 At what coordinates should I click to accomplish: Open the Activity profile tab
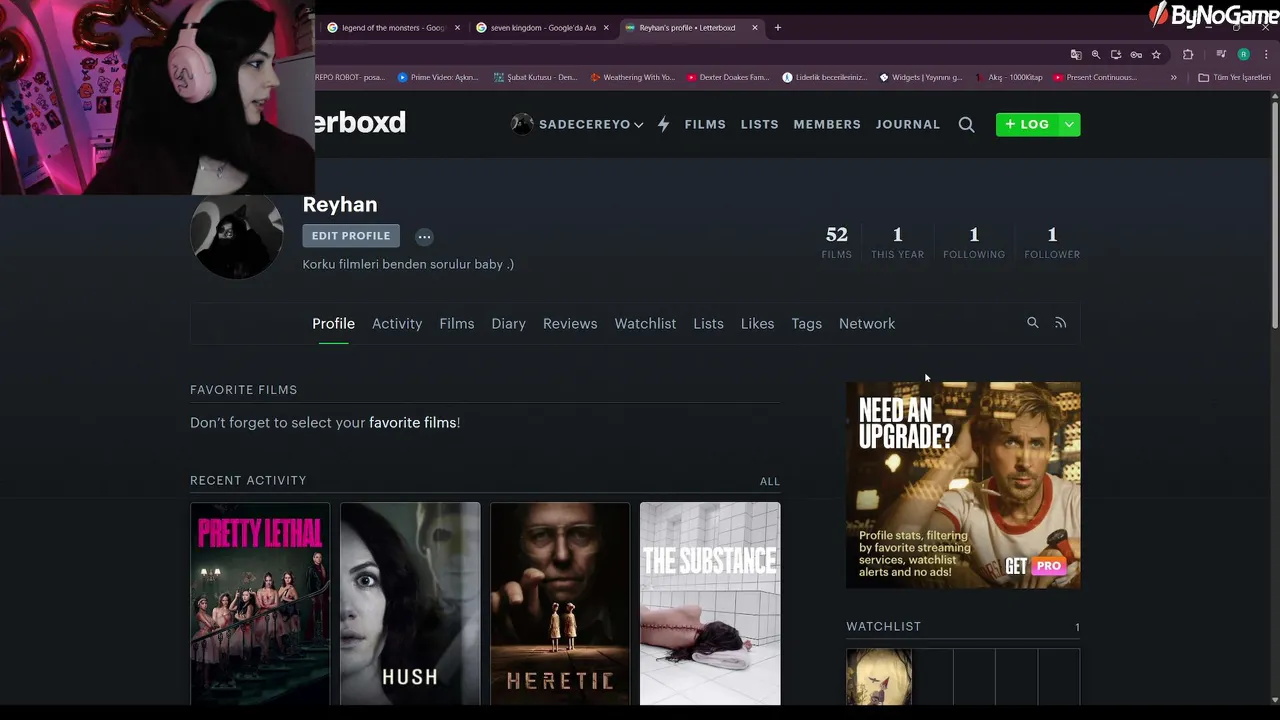click(x=397, y=324)
